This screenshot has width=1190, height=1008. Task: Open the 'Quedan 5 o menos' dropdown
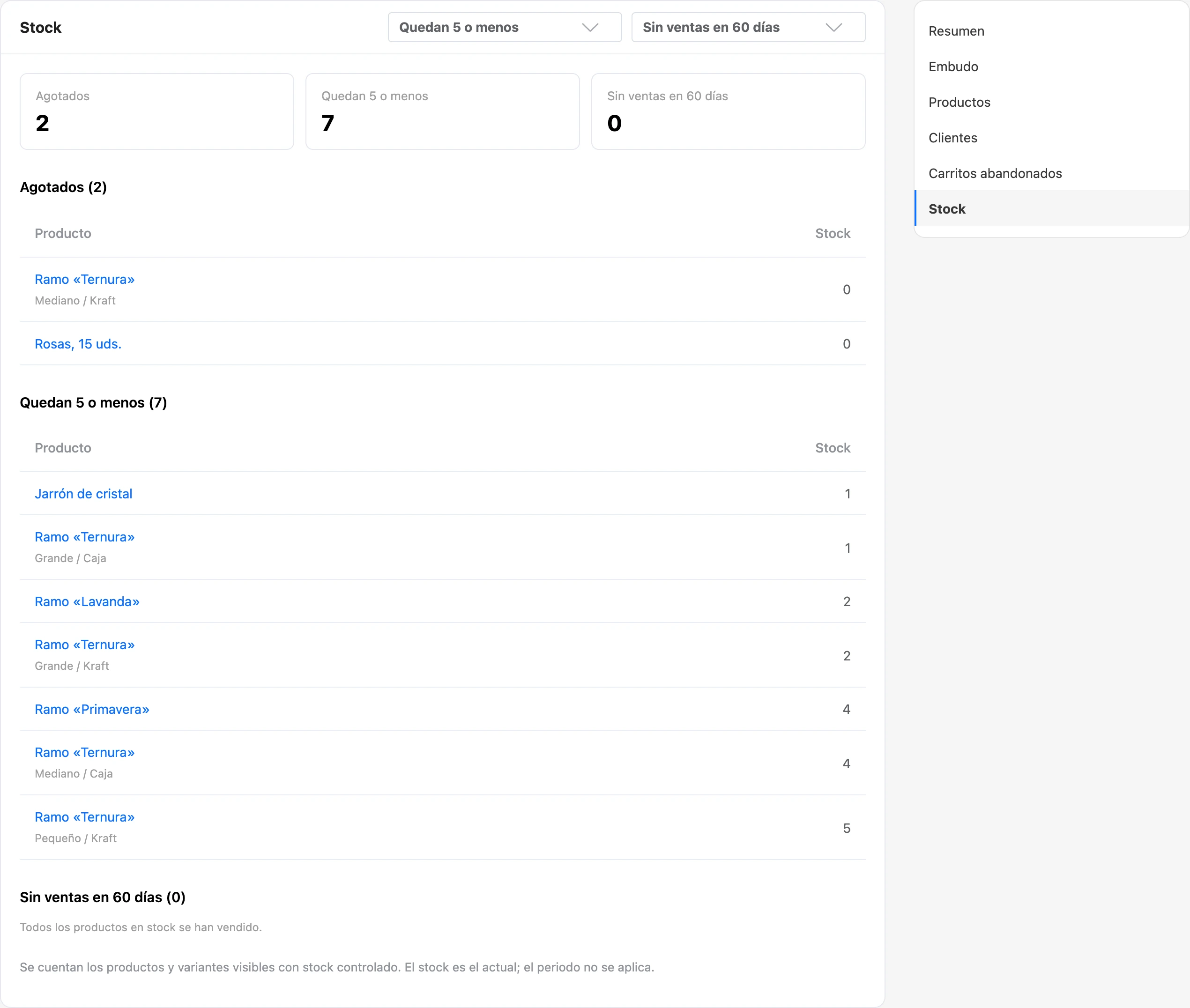pos(505,28)
